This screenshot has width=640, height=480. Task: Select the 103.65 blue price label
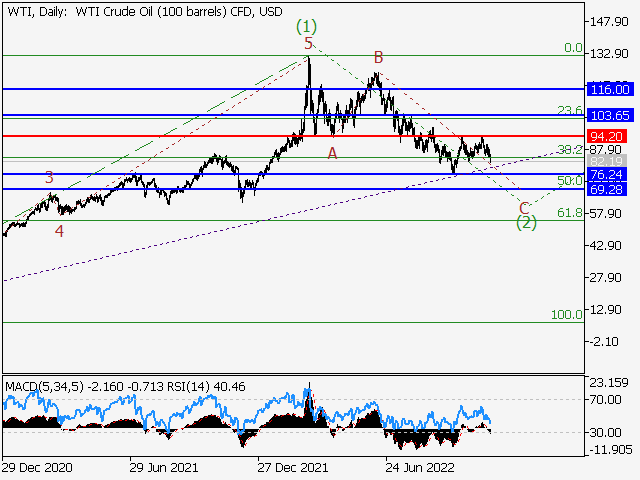[x=610, y=116]
